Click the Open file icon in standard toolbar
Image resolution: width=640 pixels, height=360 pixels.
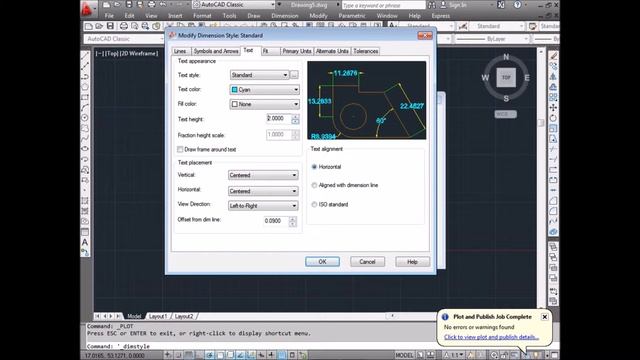99,27
